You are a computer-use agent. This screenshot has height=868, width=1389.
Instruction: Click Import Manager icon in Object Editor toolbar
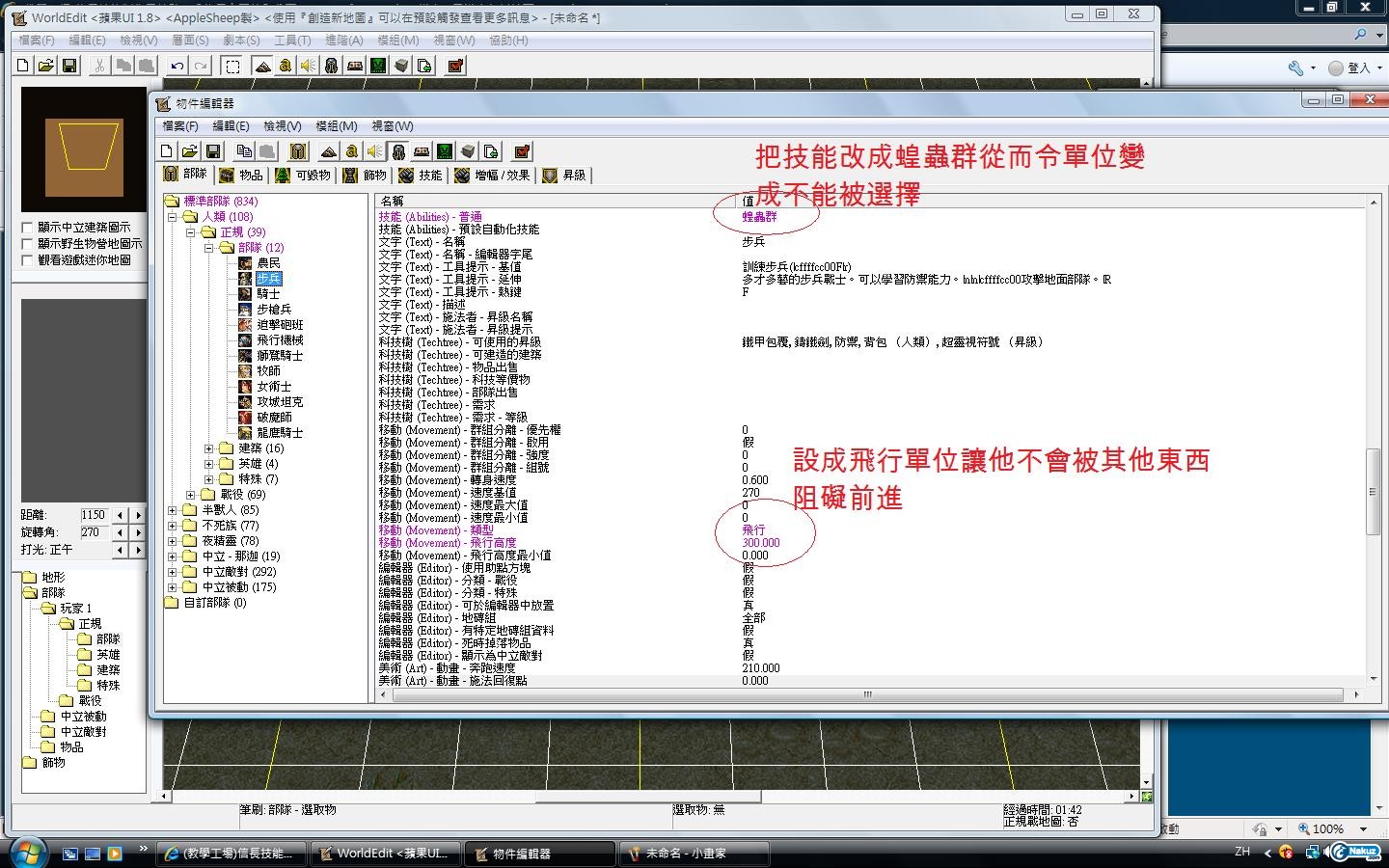491,151
